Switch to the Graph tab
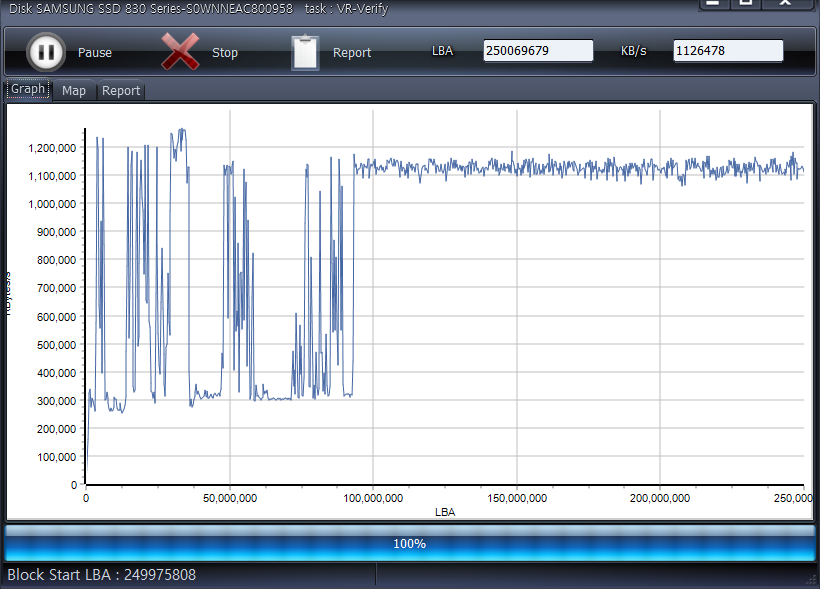The width and height of the screenshot is (820, 589). pyautogui.click(x=28, y=89)
